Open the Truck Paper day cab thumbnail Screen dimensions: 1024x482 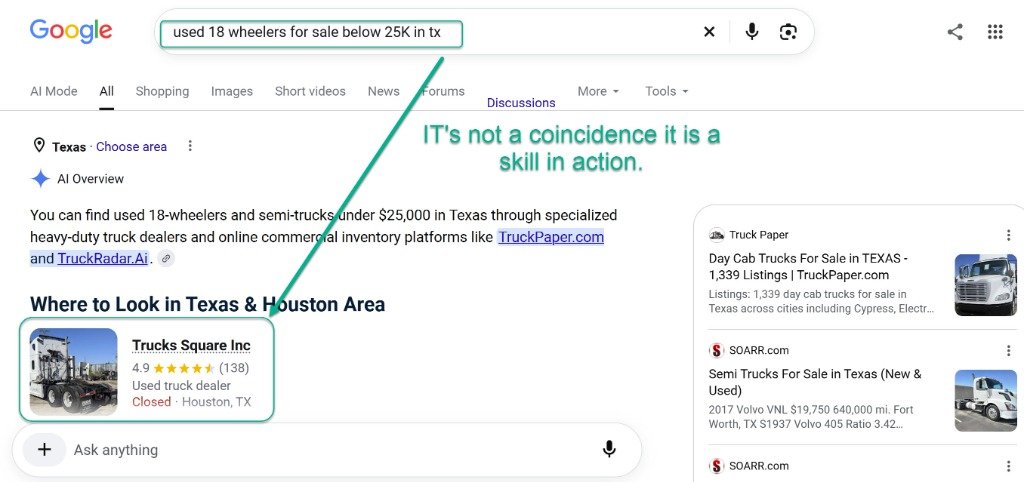985,285
